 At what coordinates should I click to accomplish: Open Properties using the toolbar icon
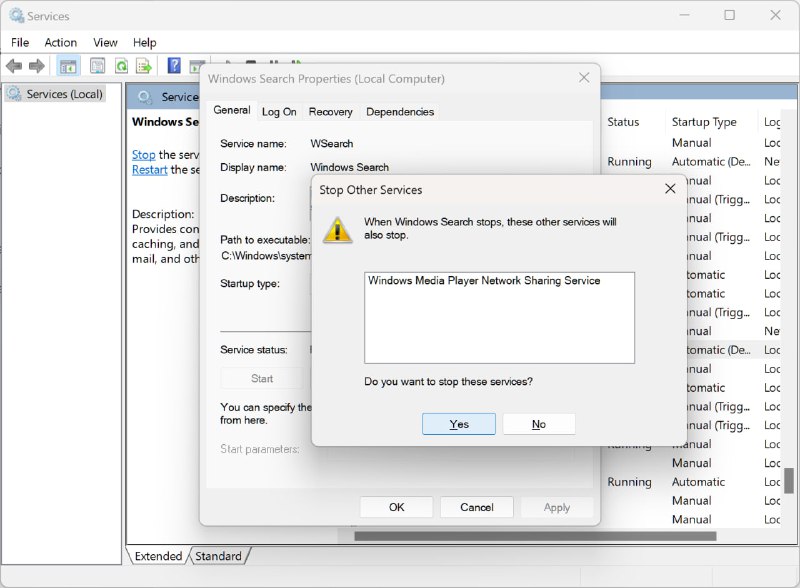[x=97, y=65]
